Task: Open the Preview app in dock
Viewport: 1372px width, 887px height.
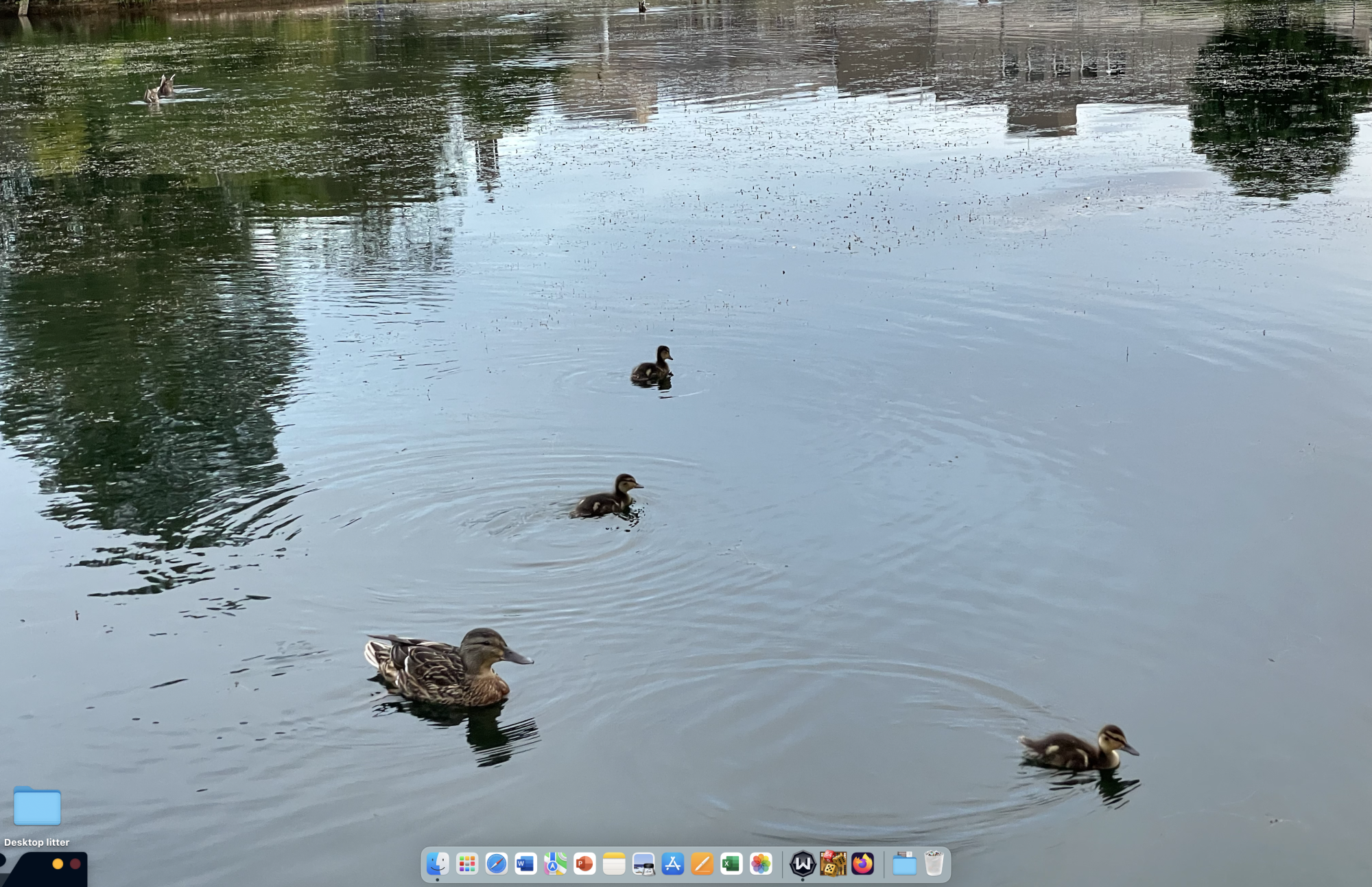Action: tap(643, 864)
